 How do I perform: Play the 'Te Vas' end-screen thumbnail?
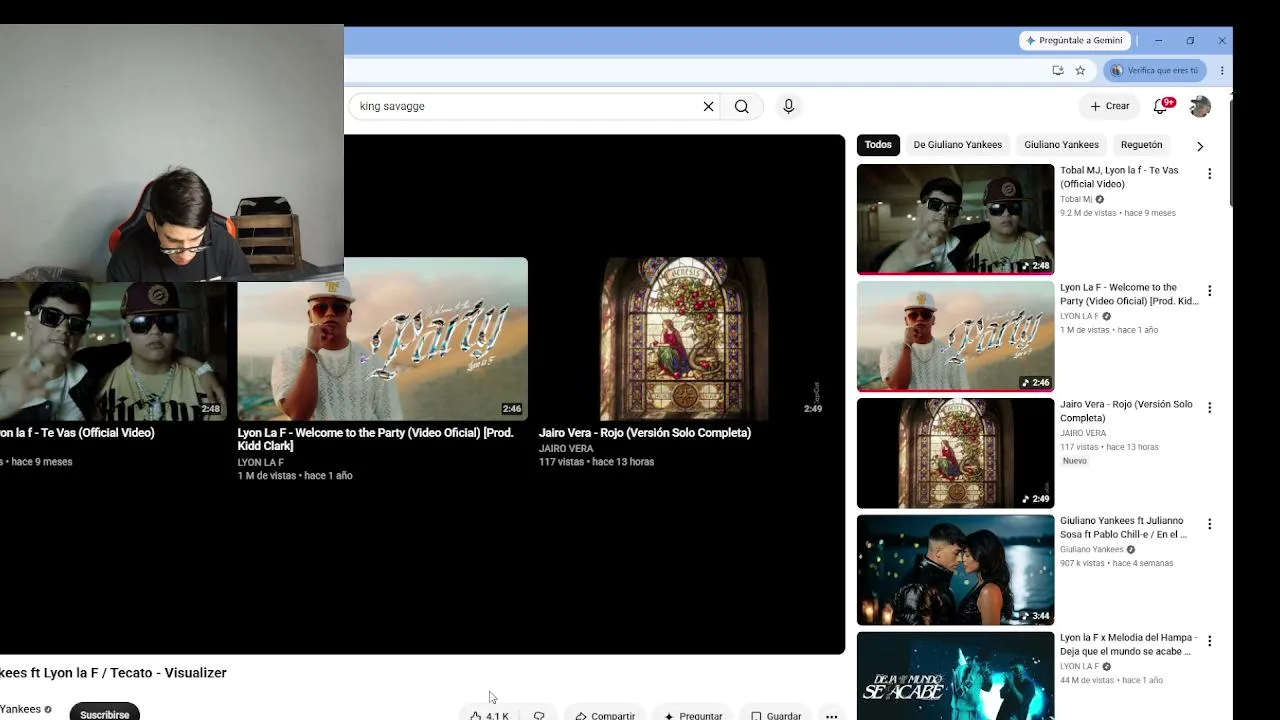point(113,350)
